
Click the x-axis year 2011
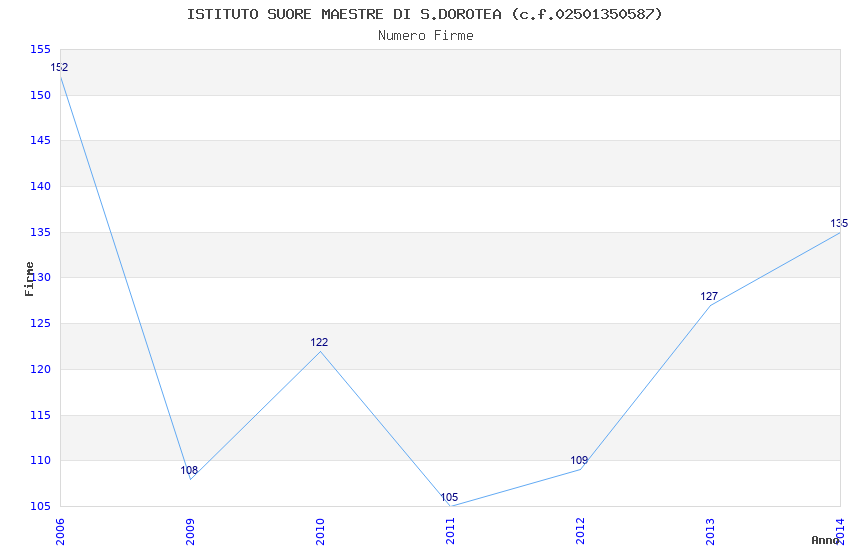point(450,532)
